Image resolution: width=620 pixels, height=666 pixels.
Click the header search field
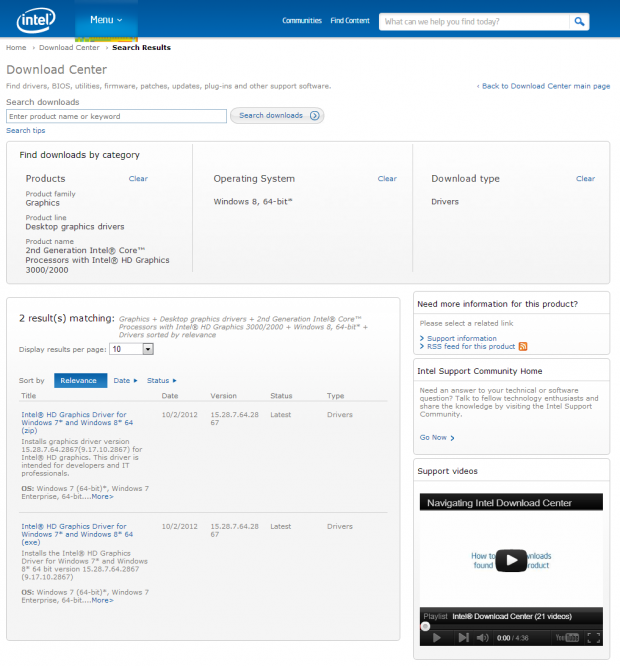point(474,22)
